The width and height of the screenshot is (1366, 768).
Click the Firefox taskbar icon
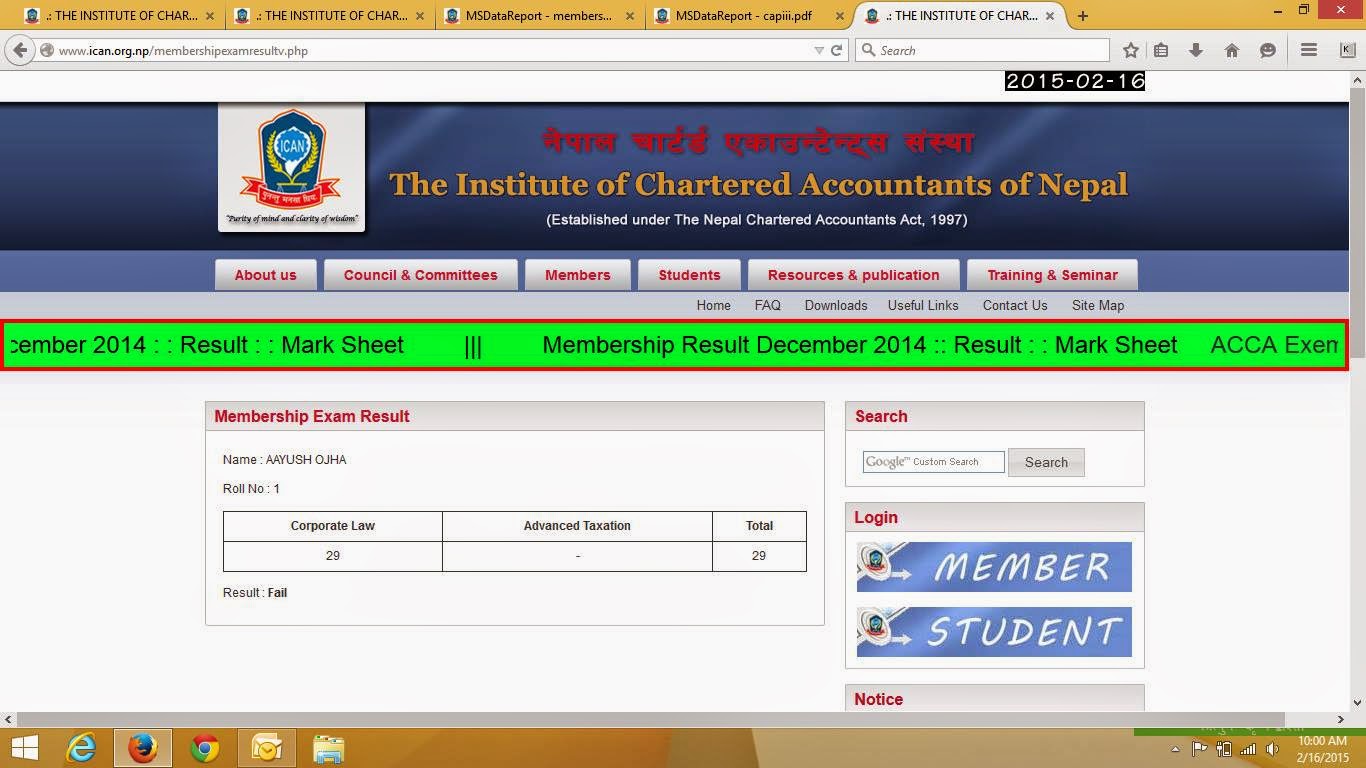(143, 748)
